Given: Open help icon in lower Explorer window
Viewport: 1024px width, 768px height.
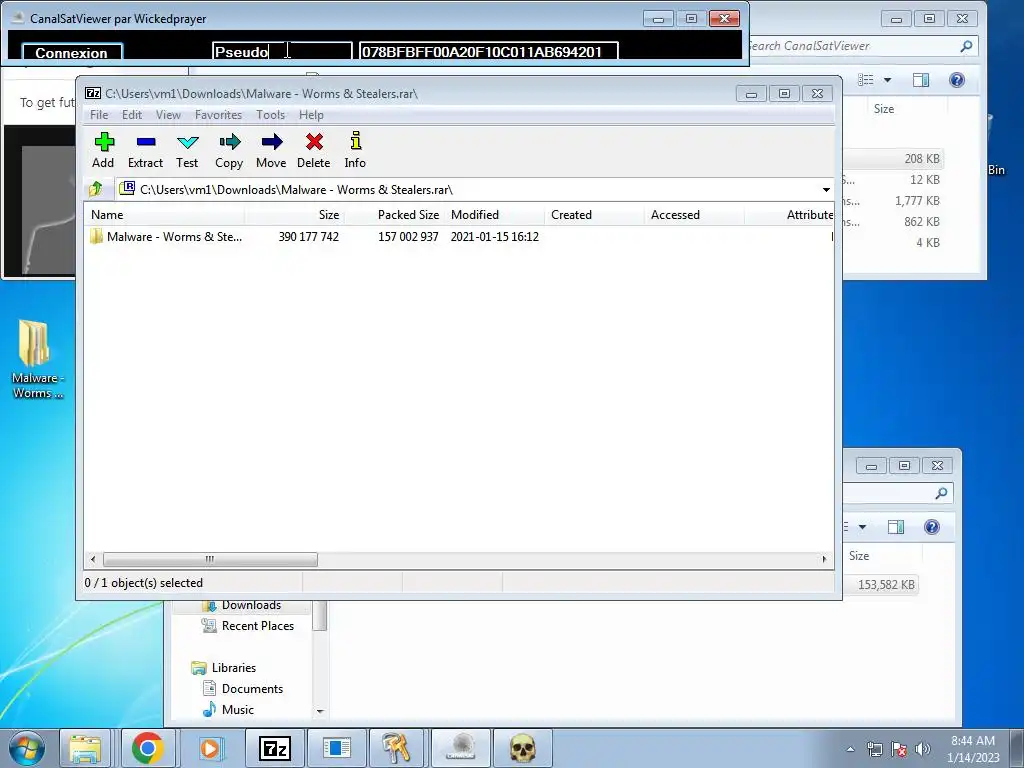Looking at the screenshot, I should pos(932,527).
